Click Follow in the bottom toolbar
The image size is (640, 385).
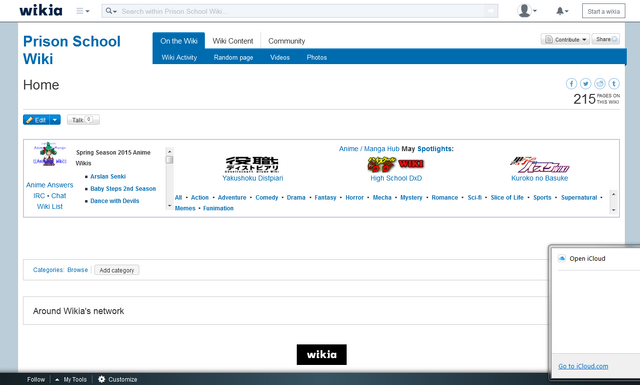36,379
